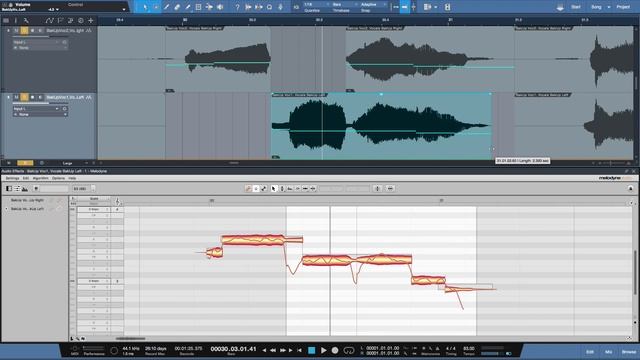Toggle the highlighted snap mode button in toolbar

[404, 7]
